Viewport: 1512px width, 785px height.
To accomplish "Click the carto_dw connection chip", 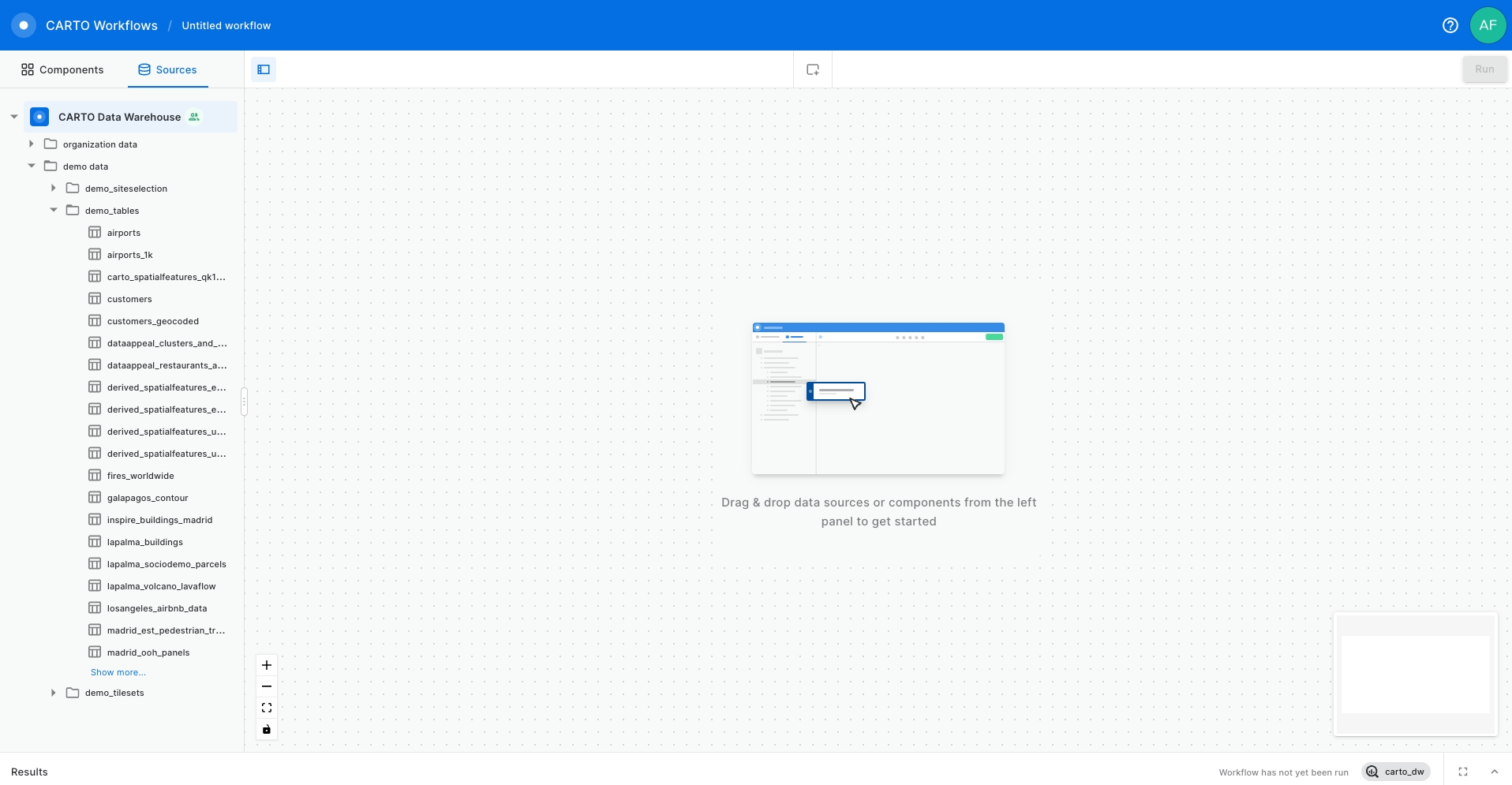I will pos(1396,772).
